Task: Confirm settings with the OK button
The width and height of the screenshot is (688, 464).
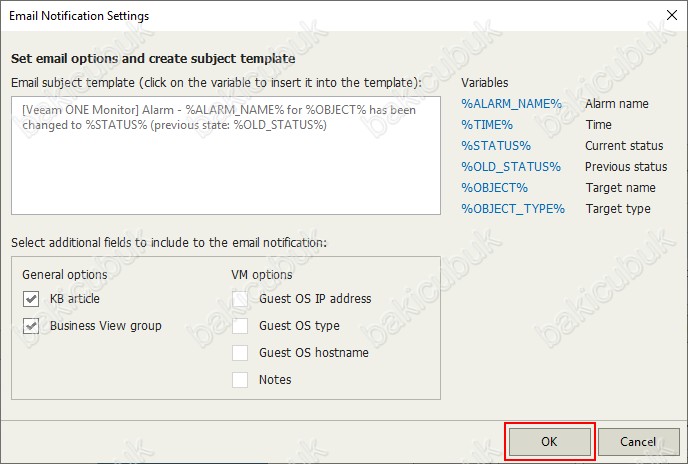Action: [549, 442]
